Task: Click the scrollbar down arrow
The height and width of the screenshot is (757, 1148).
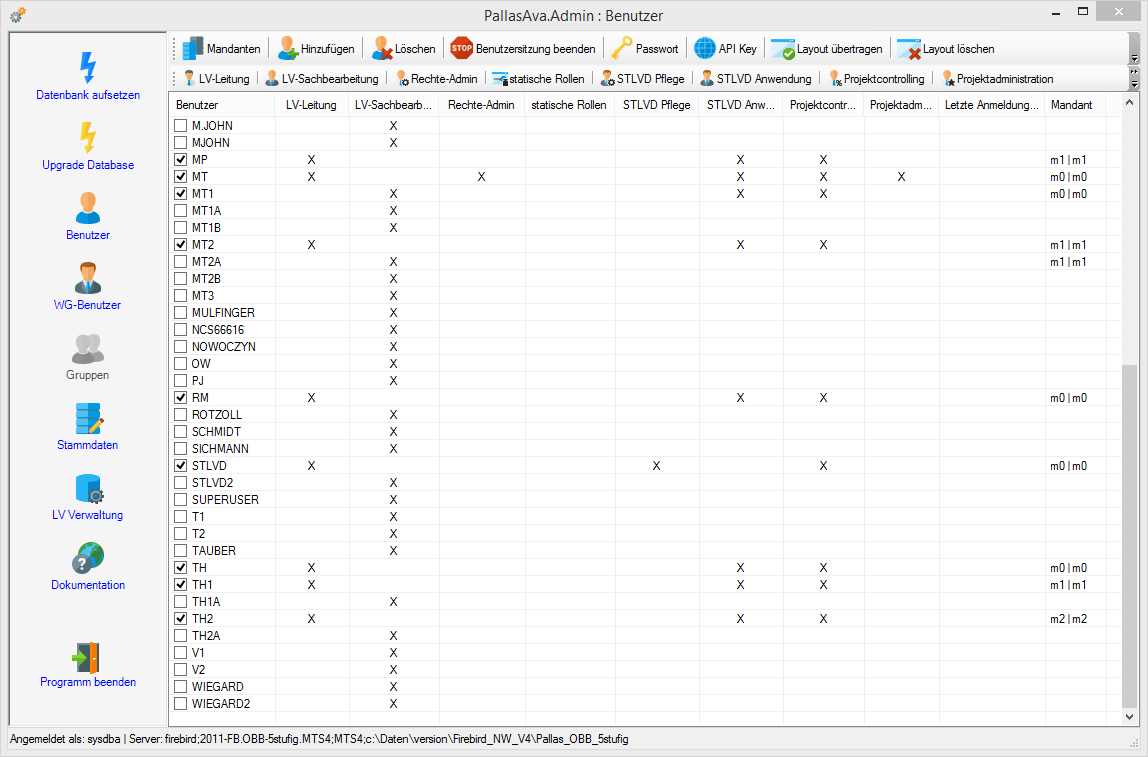Action: tap(1130, 717)
